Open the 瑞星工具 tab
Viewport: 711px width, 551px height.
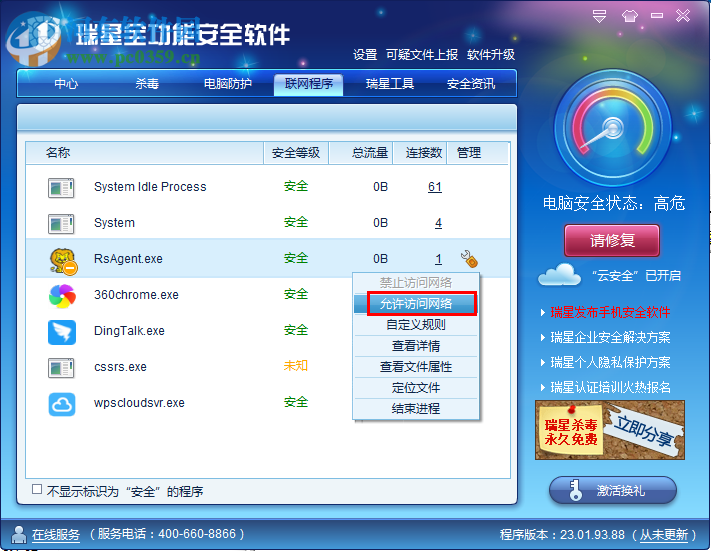tap(390, 84)
